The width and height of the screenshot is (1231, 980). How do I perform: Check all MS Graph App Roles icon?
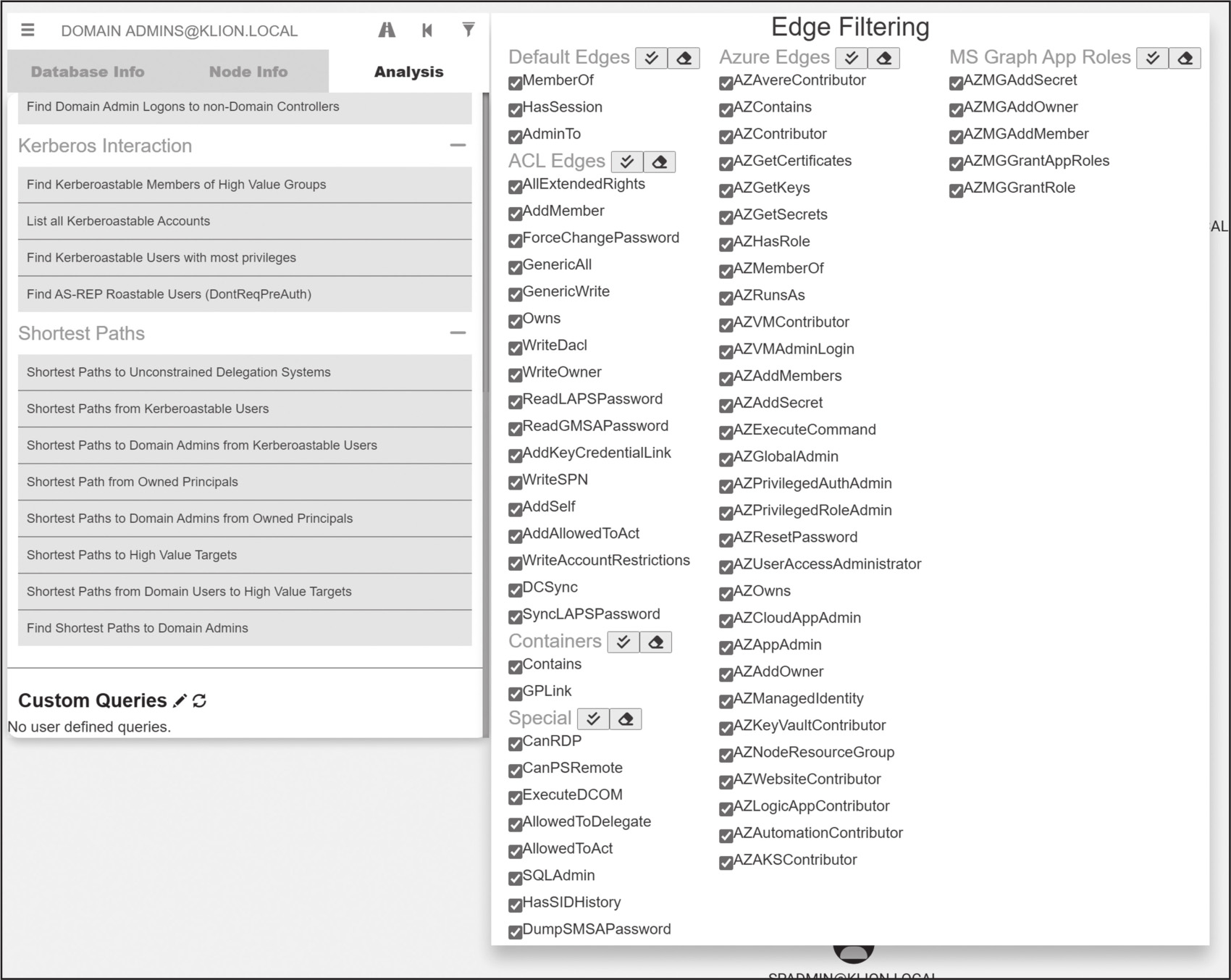[1153, 58]
